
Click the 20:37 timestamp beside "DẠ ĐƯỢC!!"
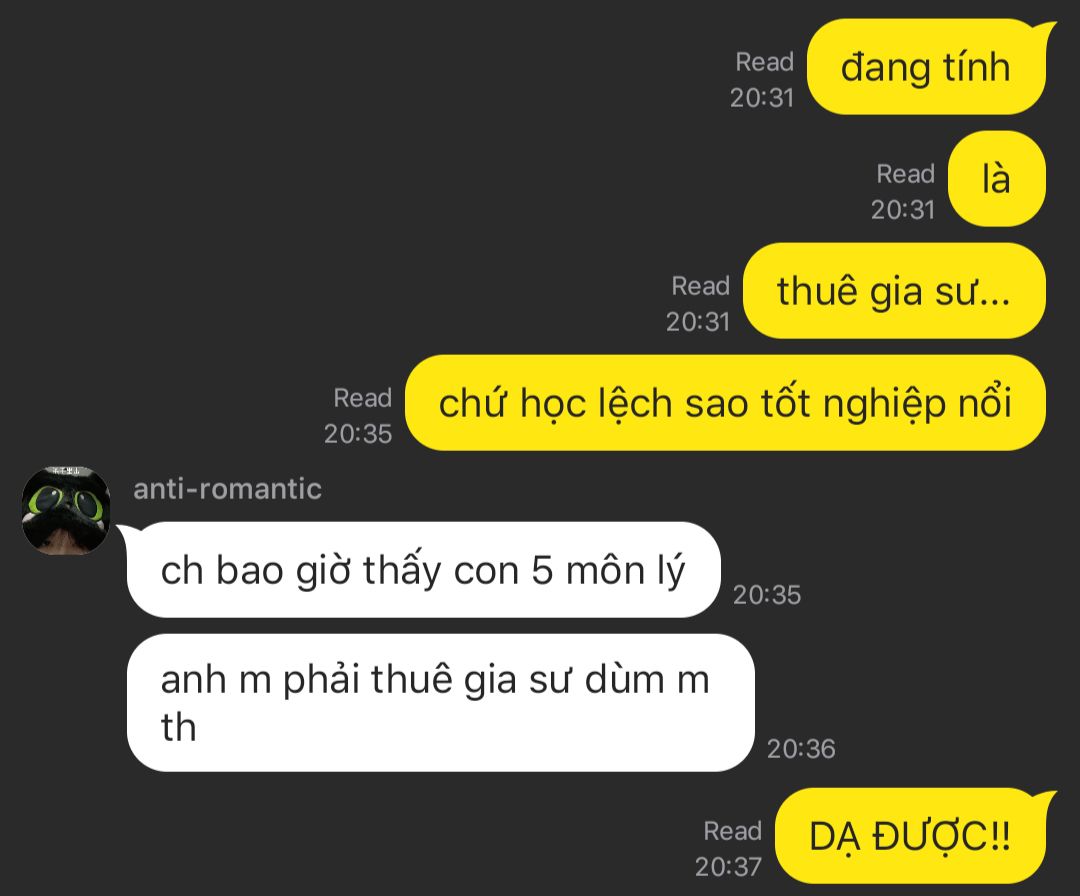[728, 866]
